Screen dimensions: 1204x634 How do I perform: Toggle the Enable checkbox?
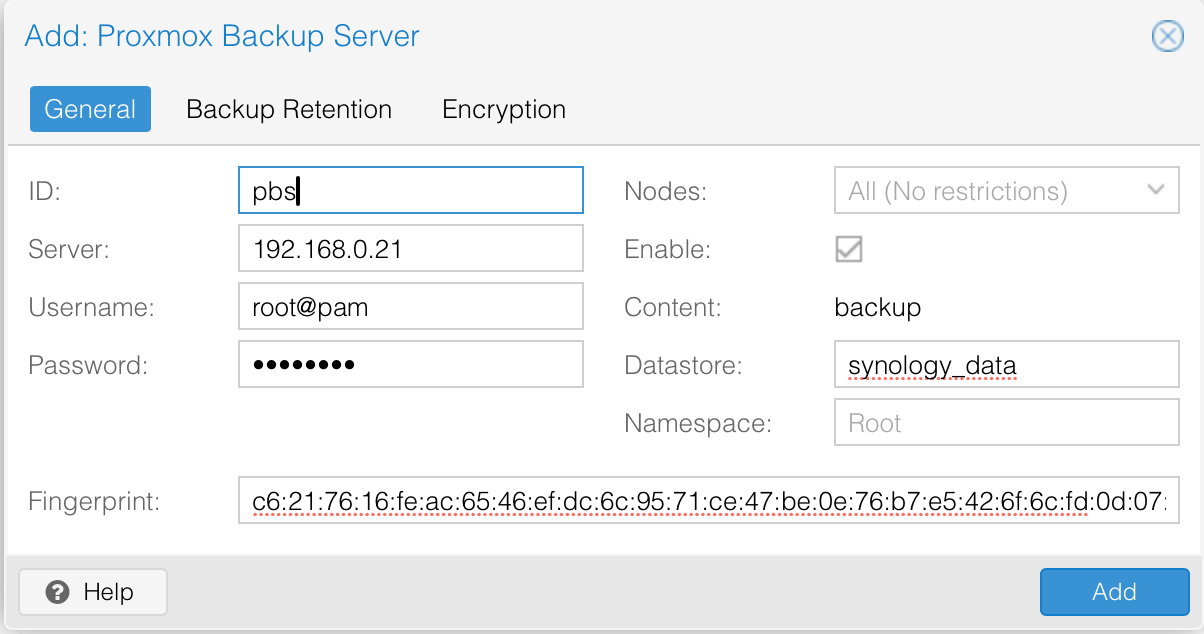point(849,249)
